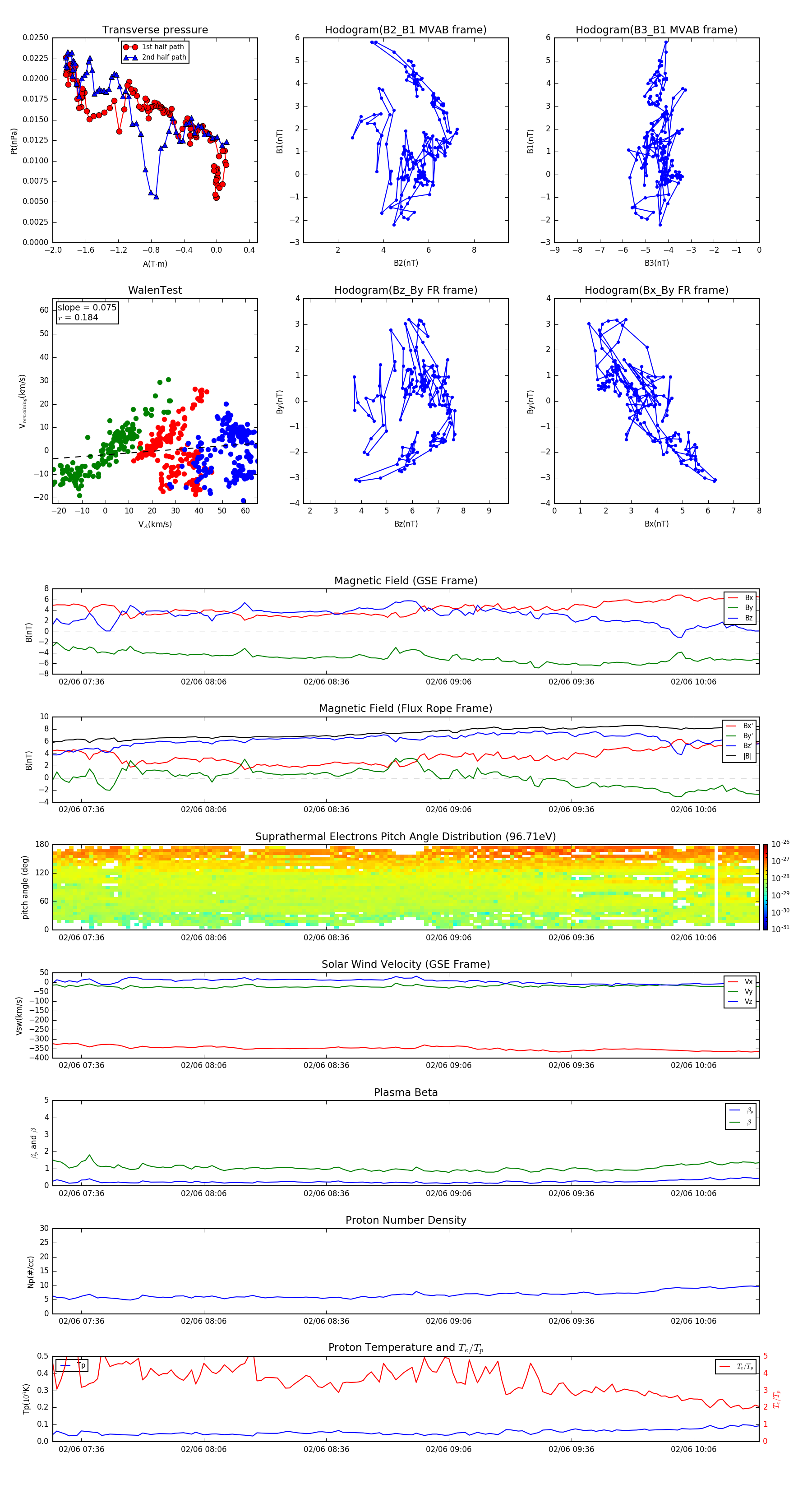This screenshot has height=1489, width=812.
Task: Click the β entry in Plasma Beta legend
Action: click(x=742, y=1122)
